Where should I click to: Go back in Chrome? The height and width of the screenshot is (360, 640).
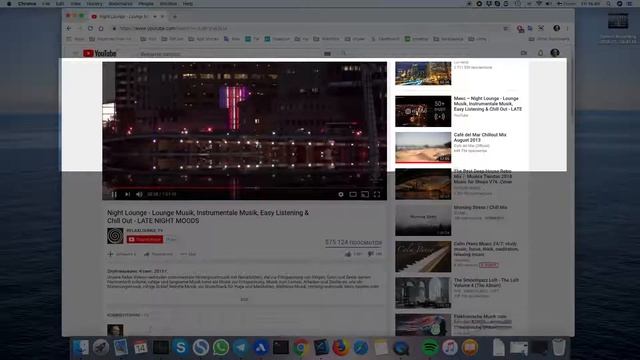pyautogui.click(x=69, y=29)
